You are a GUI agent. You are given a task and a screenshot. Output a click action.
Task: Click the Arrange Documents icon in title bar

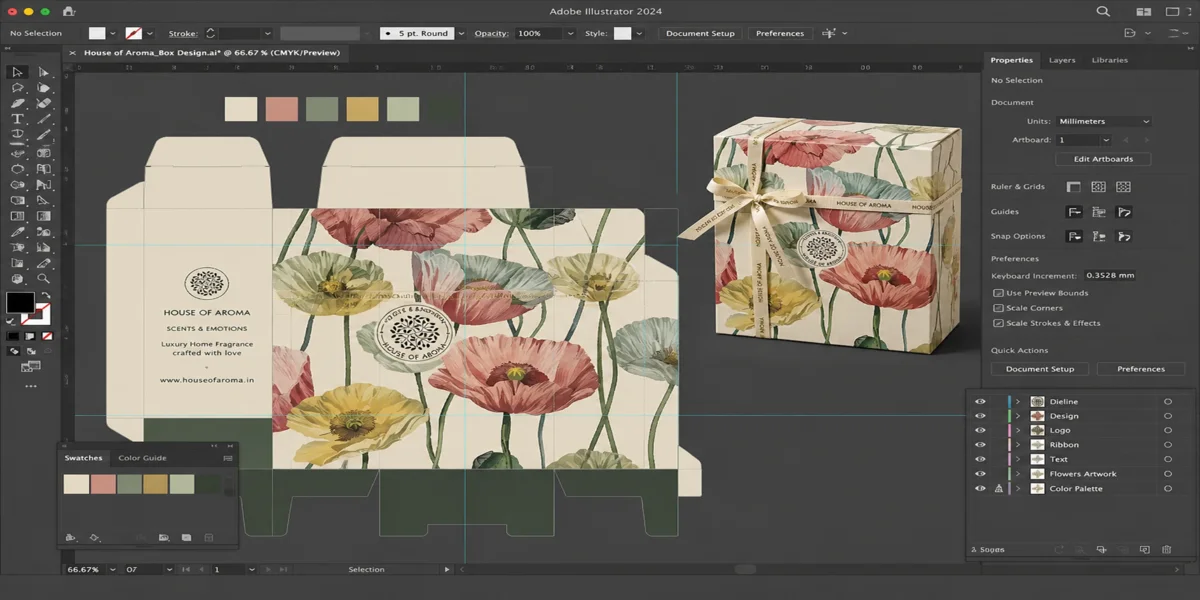coord(1144,11)
